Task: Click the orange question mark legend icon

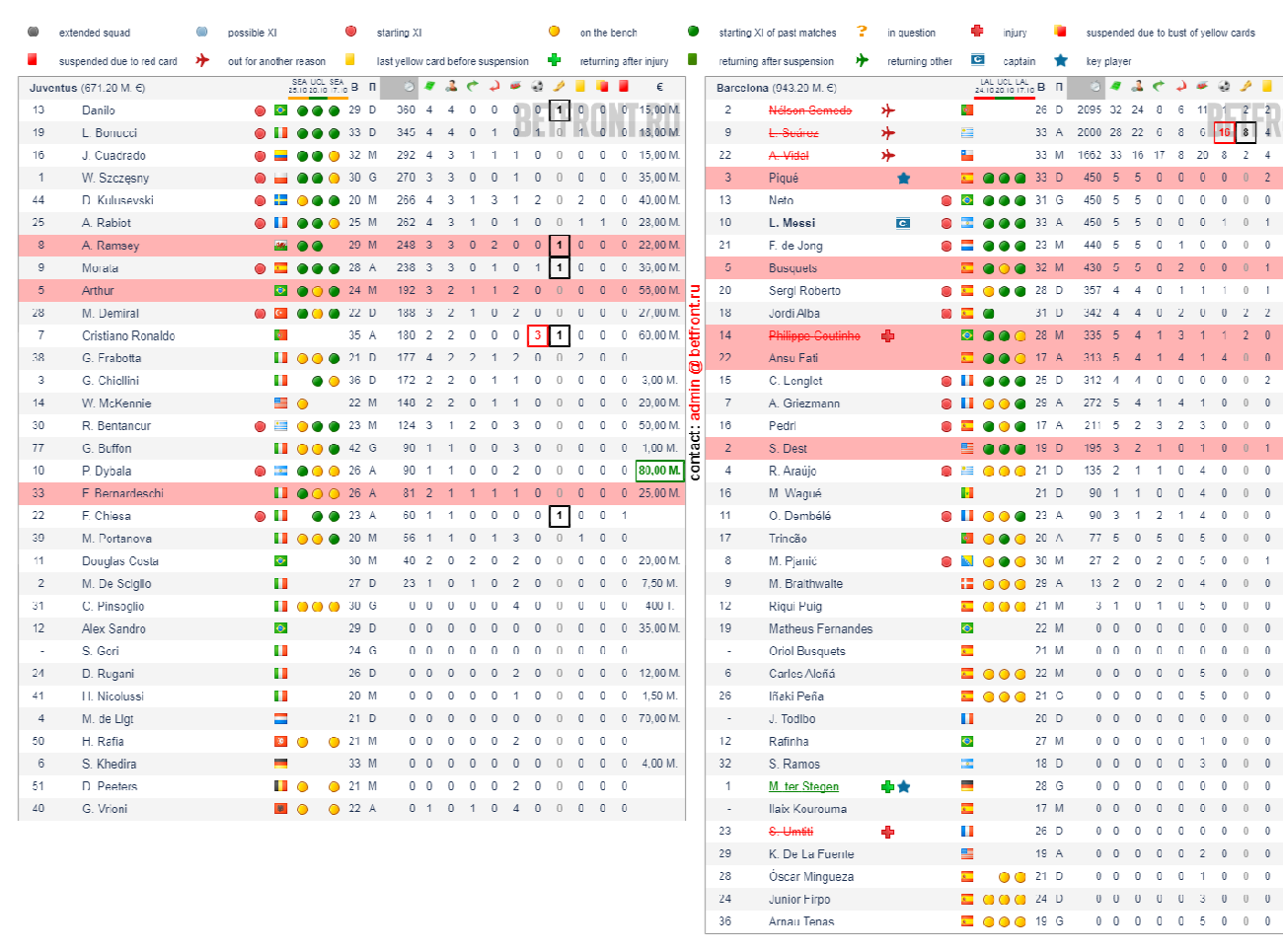Action: pos(862,32)
